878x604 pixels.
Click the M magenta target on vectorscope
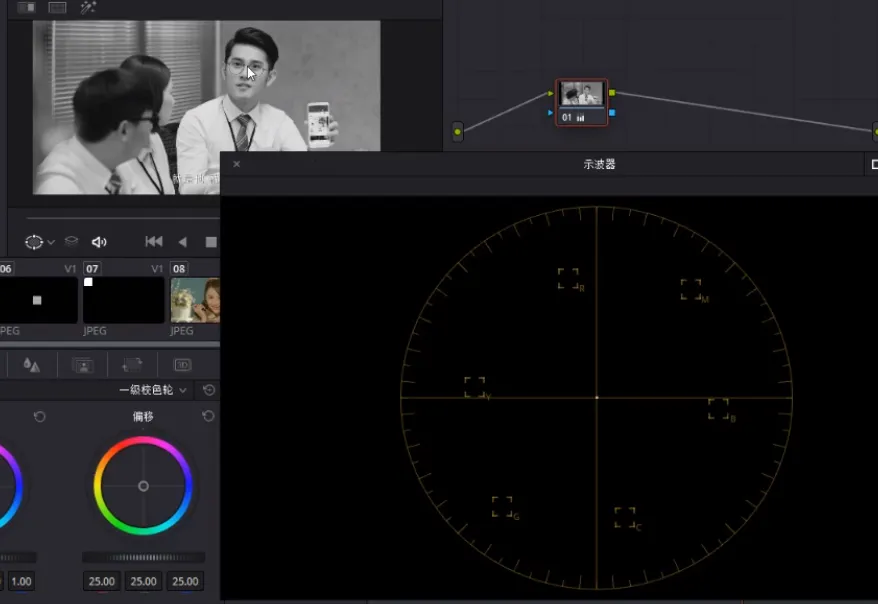(x=691, y=289)
